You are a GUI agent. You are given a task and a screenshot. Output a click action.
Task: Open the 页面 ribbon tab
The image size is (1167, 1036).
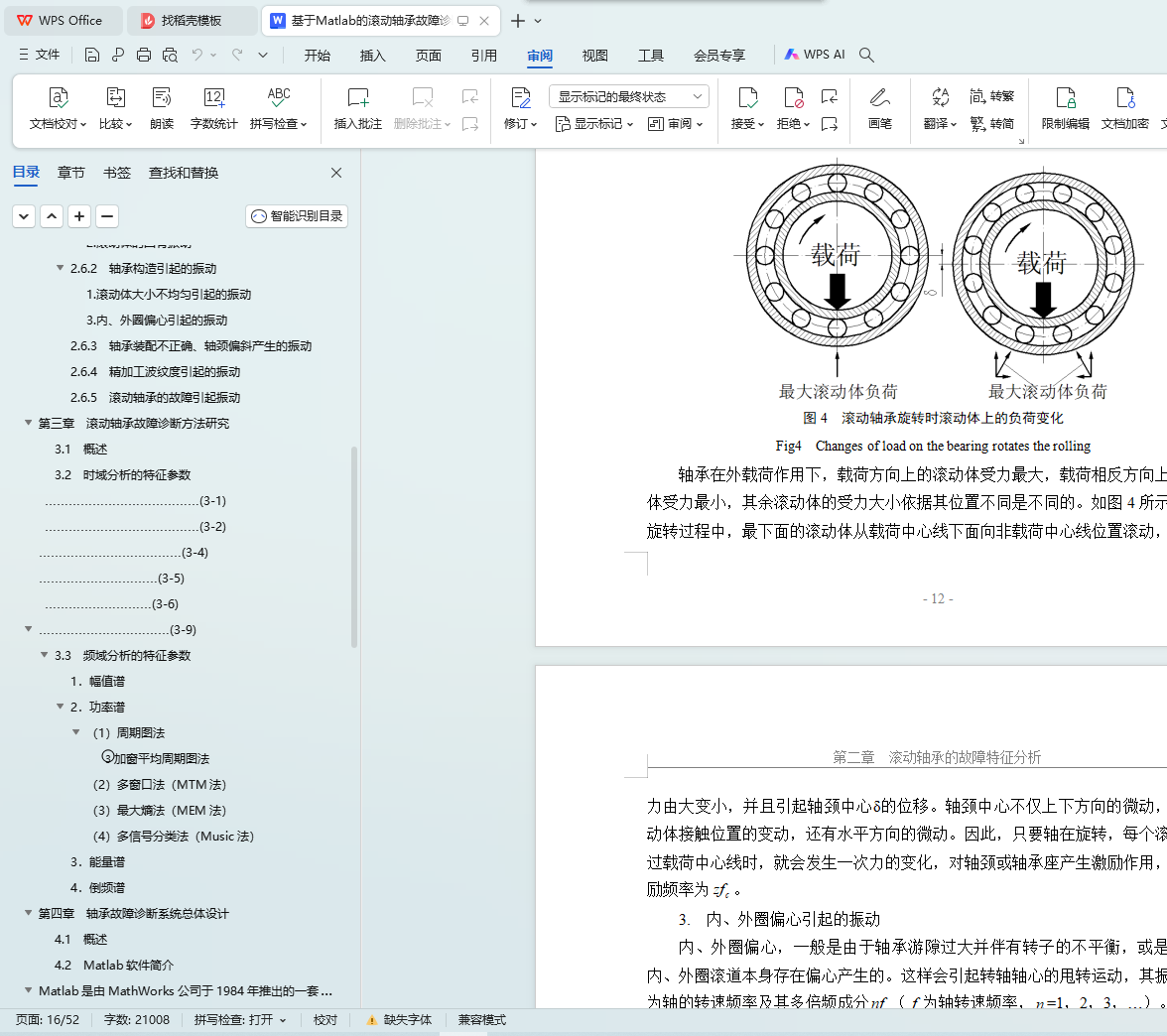[429, 56]
